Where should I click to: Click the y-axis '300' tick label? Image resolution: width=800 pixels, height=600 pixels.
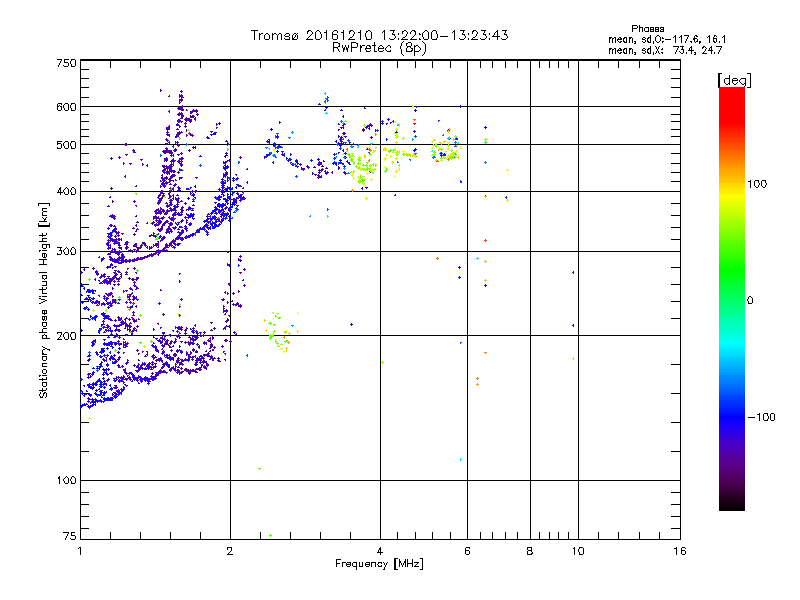pyautogui.click(x=66, y=252)
